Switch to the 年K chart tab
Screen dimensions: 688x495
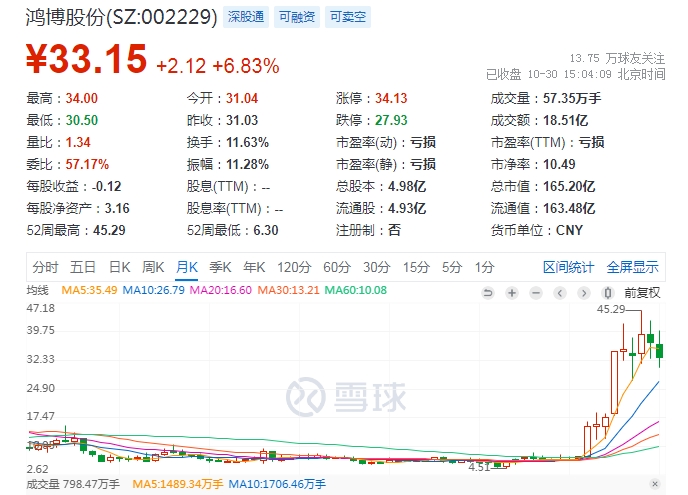[254, 267]
